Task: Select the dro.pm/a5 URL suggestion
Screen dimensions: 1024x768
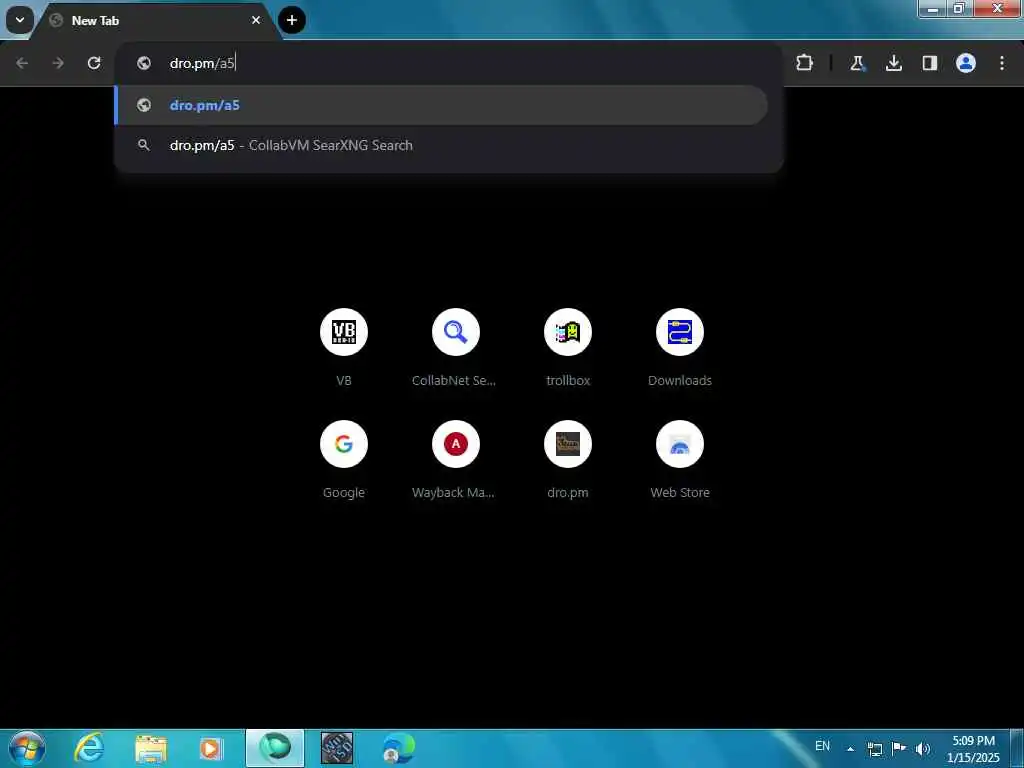Action: coord(441,105)
